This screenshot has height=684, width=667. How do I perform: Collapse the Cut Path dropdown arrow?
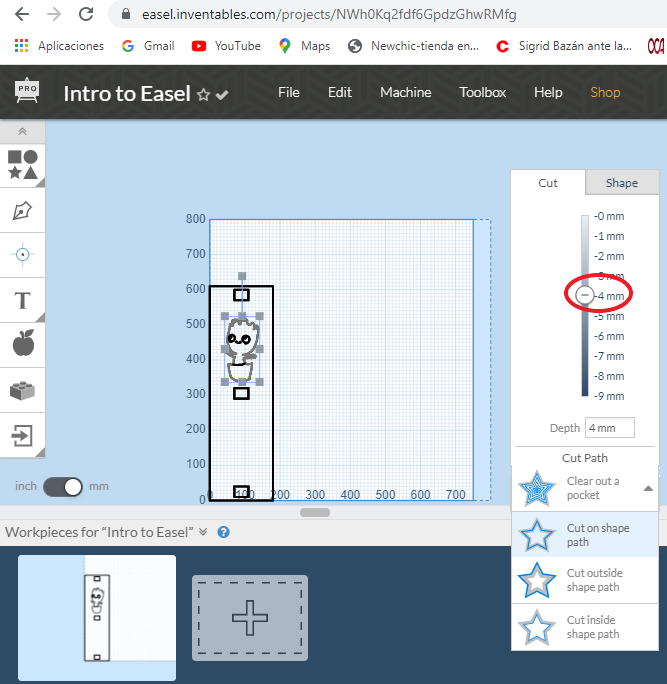(648, 488)
